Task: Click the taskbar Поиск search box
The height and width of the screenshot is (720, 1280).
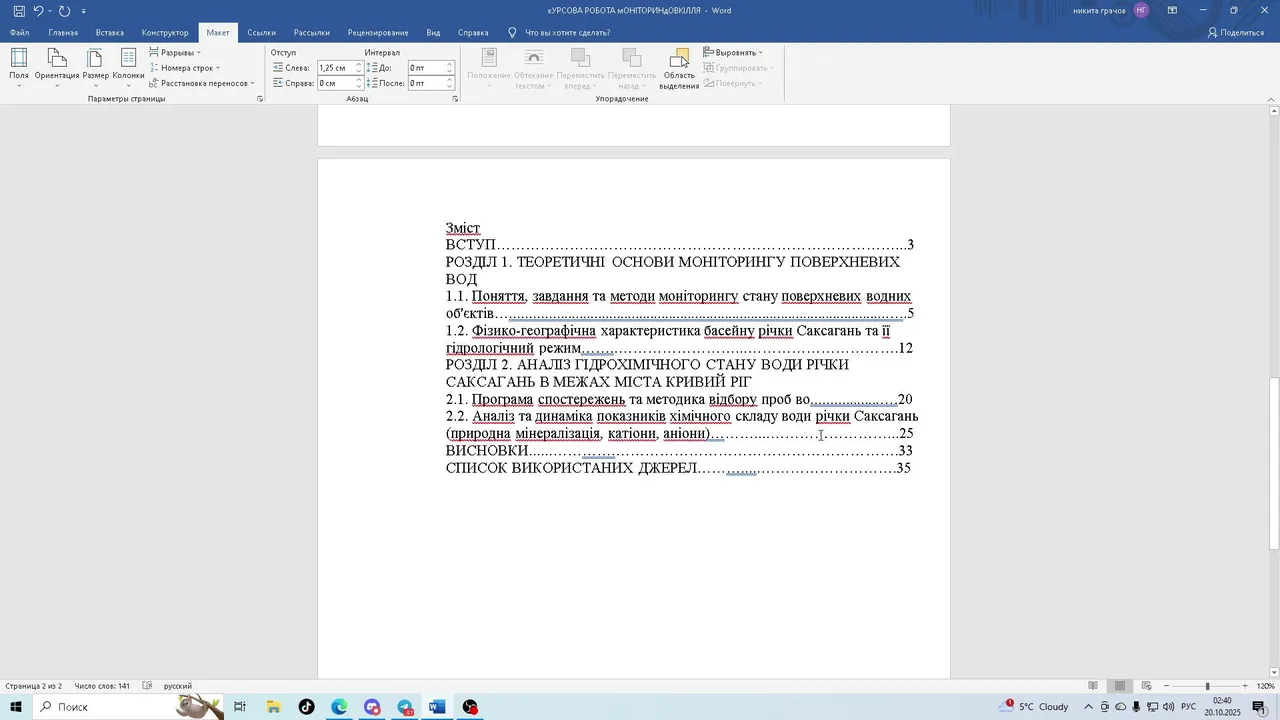Action: tap(130, 707)
